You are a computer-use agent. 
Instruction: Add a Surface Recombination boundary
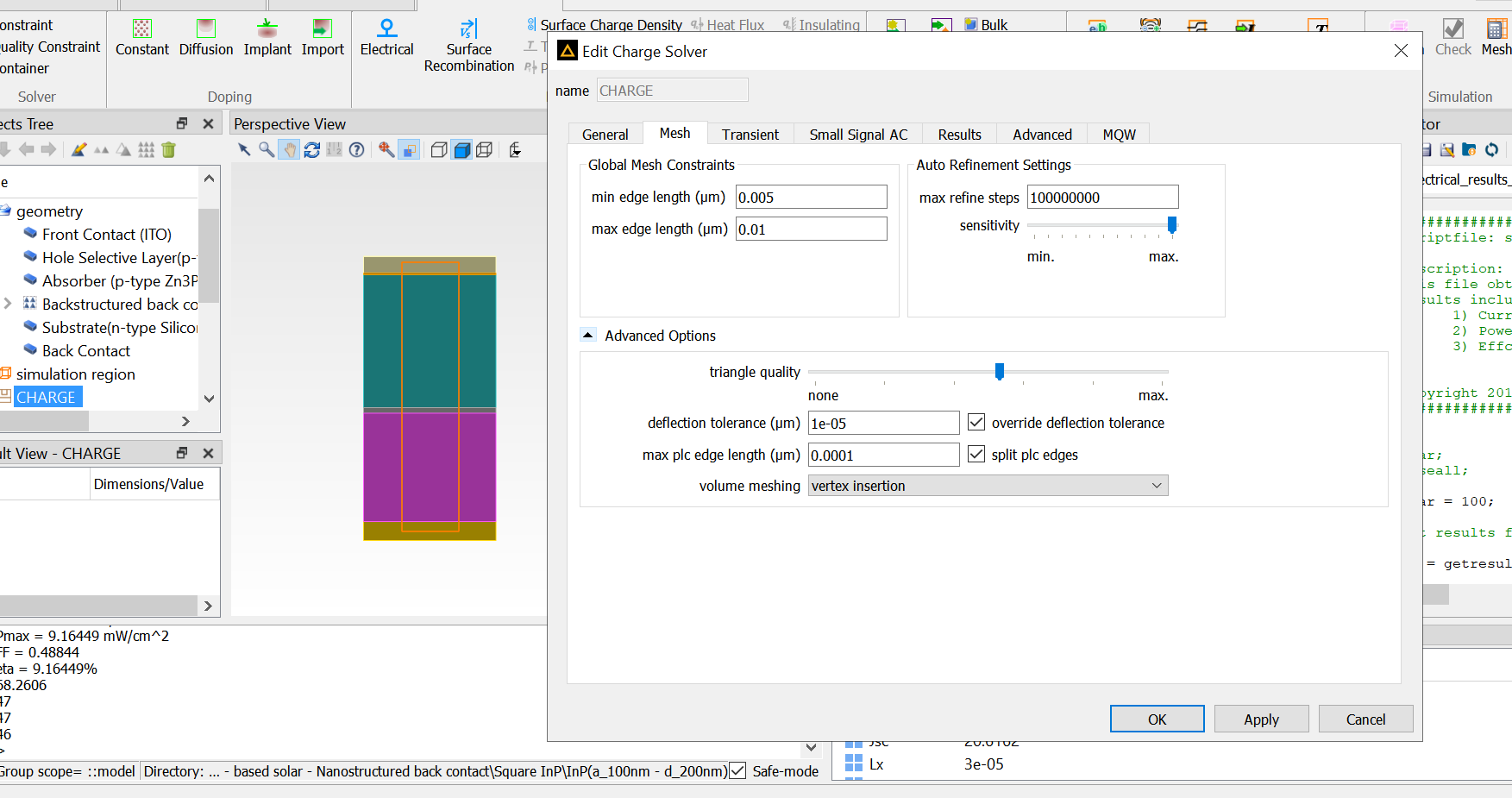468,47
